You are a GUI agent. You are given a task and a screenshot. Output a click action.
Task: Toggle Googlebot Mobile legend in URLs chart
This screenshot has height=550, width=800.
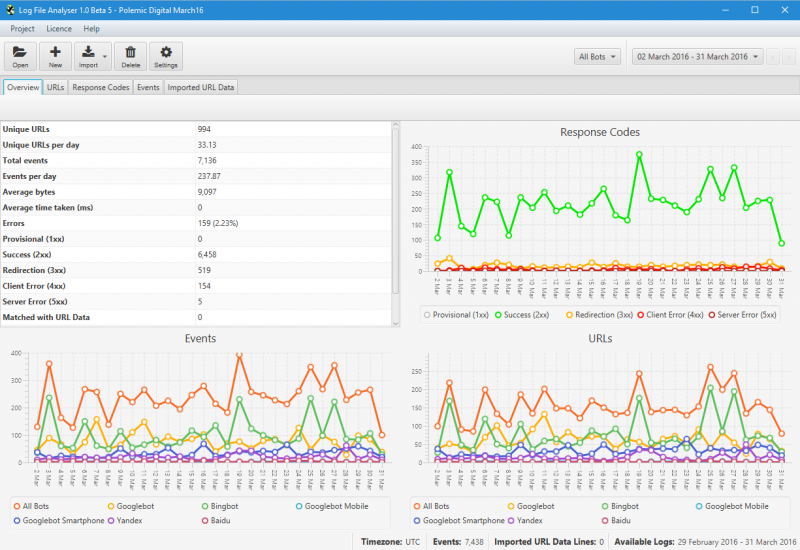tap(732, 506)
